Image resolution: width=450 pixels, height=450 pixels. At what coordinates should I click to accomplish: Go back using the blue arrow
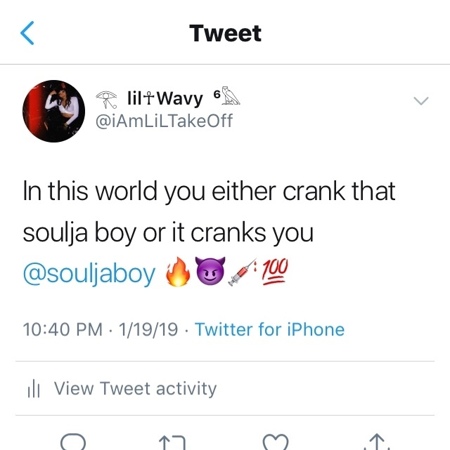(x=27, y=33)
